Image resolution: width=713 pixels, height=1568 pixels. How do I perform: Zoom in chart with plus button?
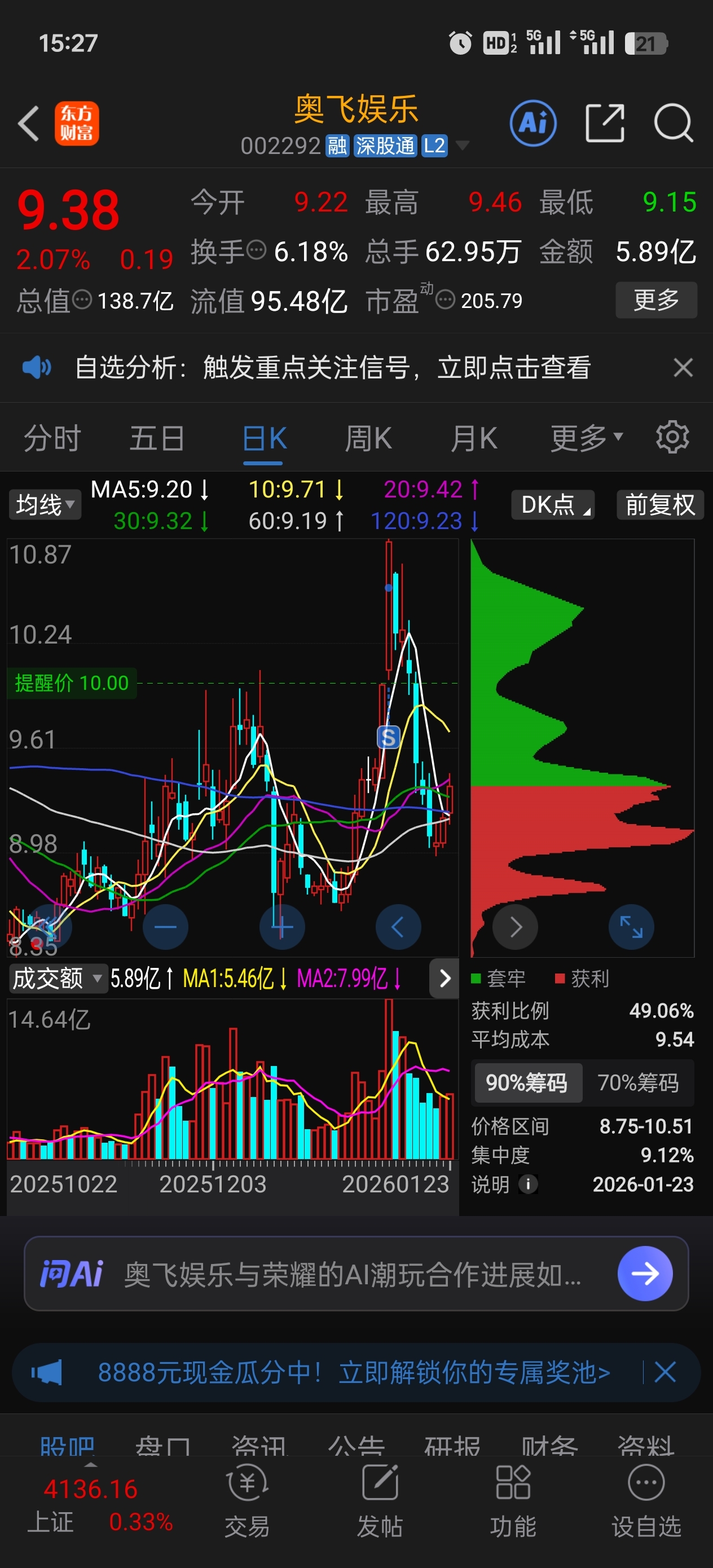tap(282, 927)
